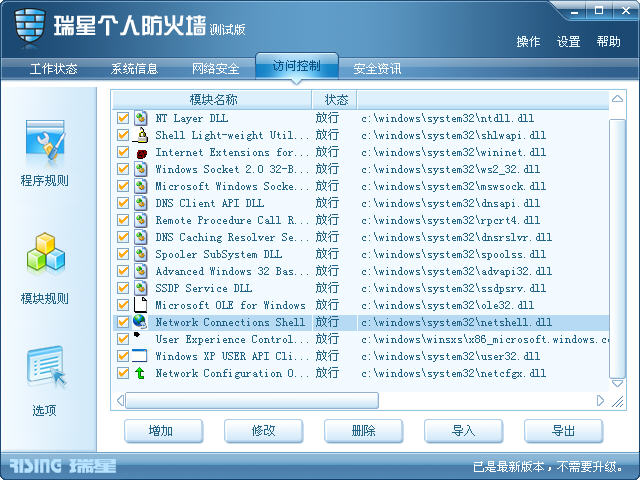Uncheck the Shell Light-weight Util checkbox
The width and height of the screenshot is (640, 480).
point(123,135)
